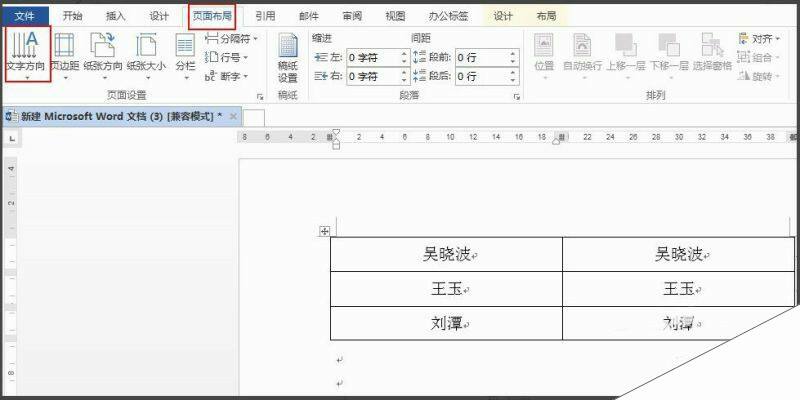Viewport: 800px width, 400px height.
Task: Select the left indent marker on ruler
Action: (336, 145)
